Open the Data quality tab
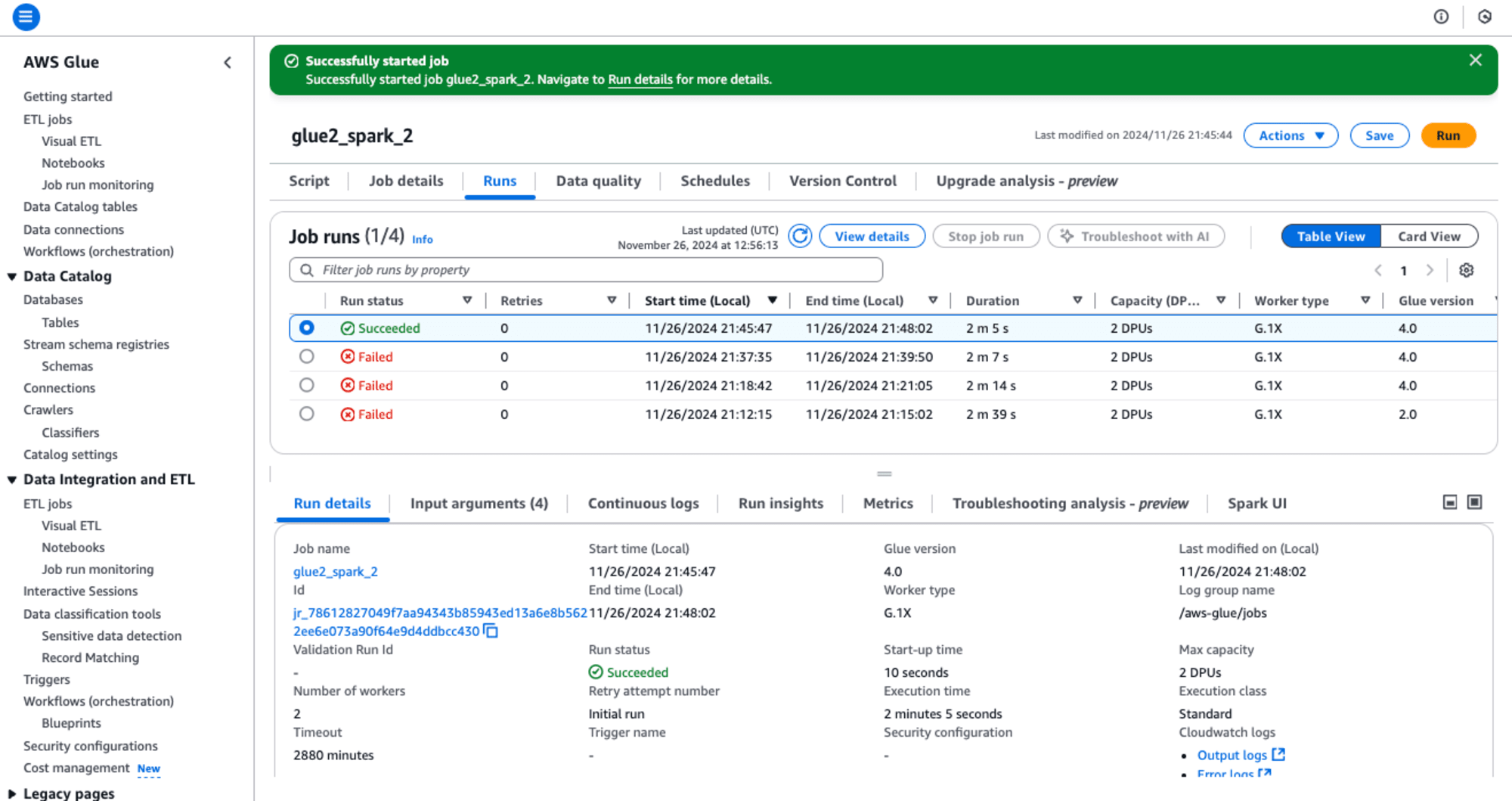The image size is (1512, 801). pos(598,181)
